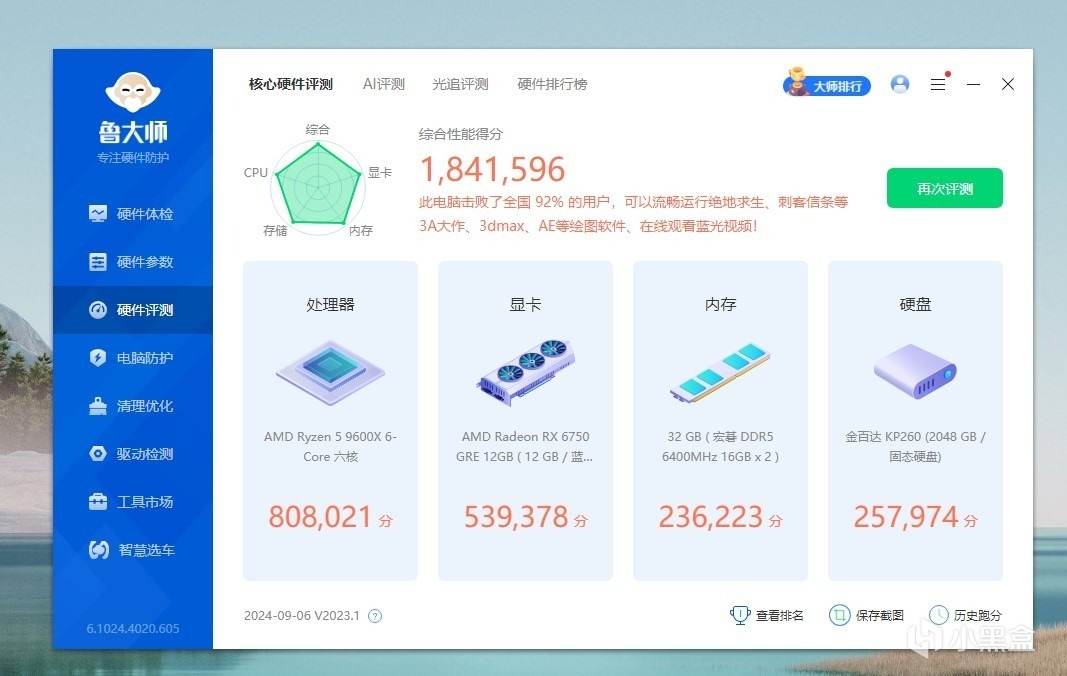Click version number 6.1024.4020.605
The height and width of the screenshot is (676, 1067).
point(133,628)
